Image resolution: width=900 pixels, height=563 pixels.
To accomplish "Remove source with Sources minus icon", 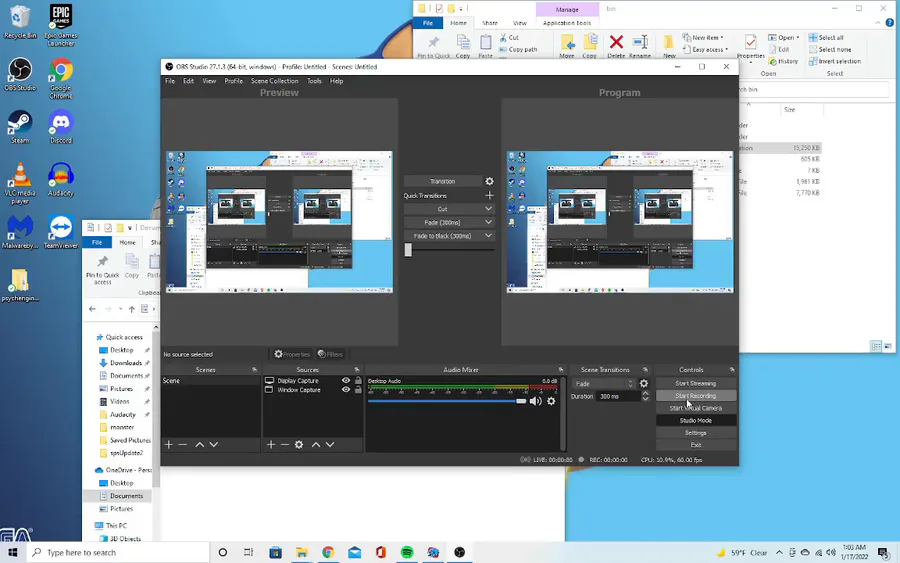I will click(x=285, y=444).
